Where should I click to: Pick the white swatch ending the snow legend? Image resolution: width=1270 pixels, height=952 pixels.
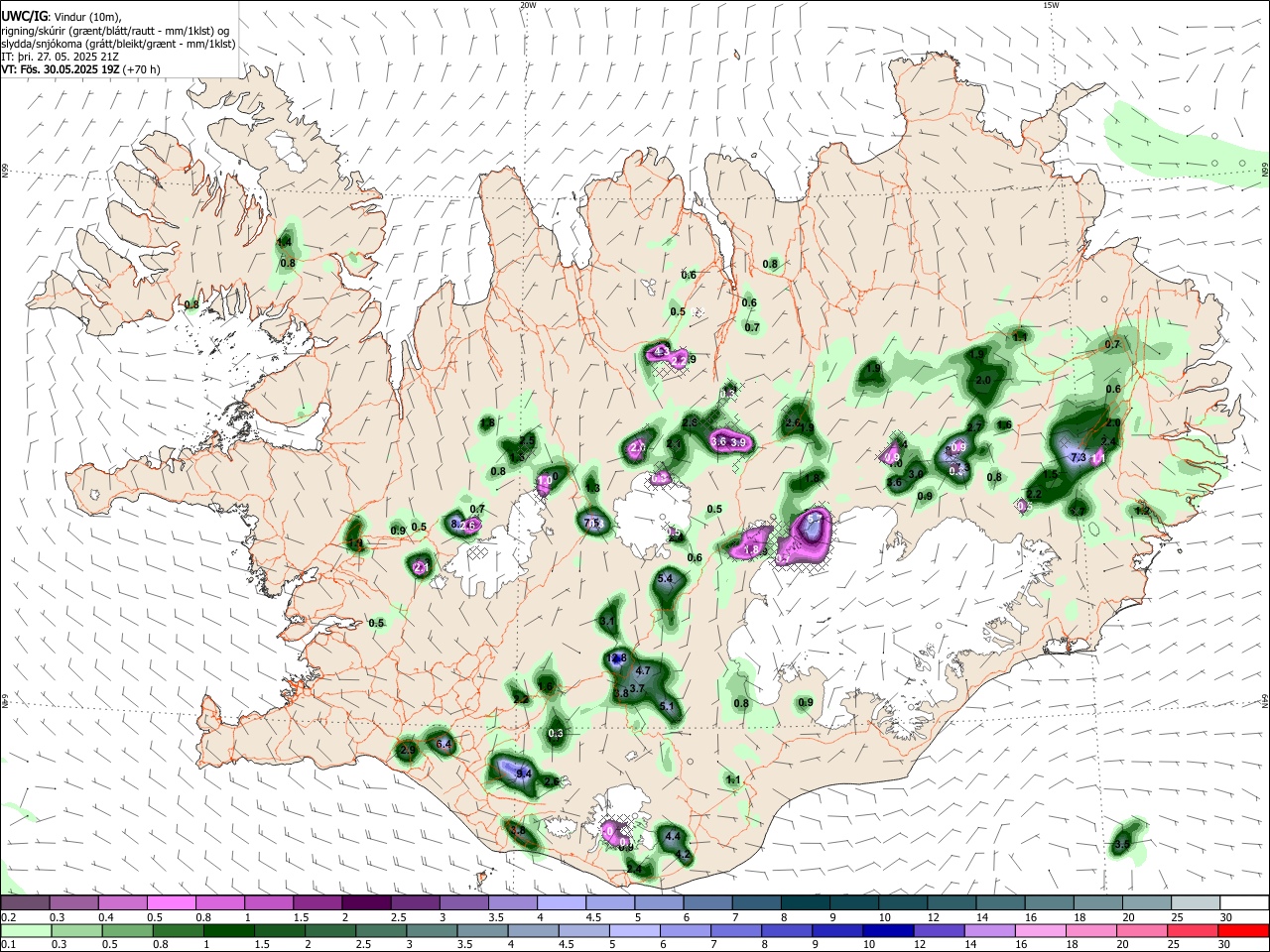point(1246,903)
